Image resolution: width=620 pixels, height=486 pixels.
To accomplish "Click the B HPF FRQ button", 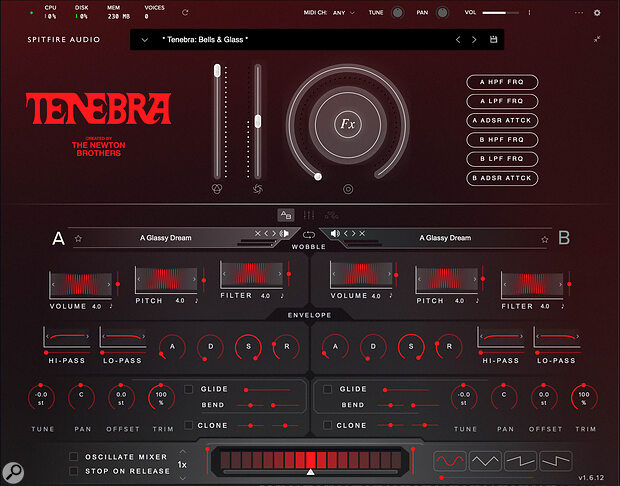I will click(502, 140).
